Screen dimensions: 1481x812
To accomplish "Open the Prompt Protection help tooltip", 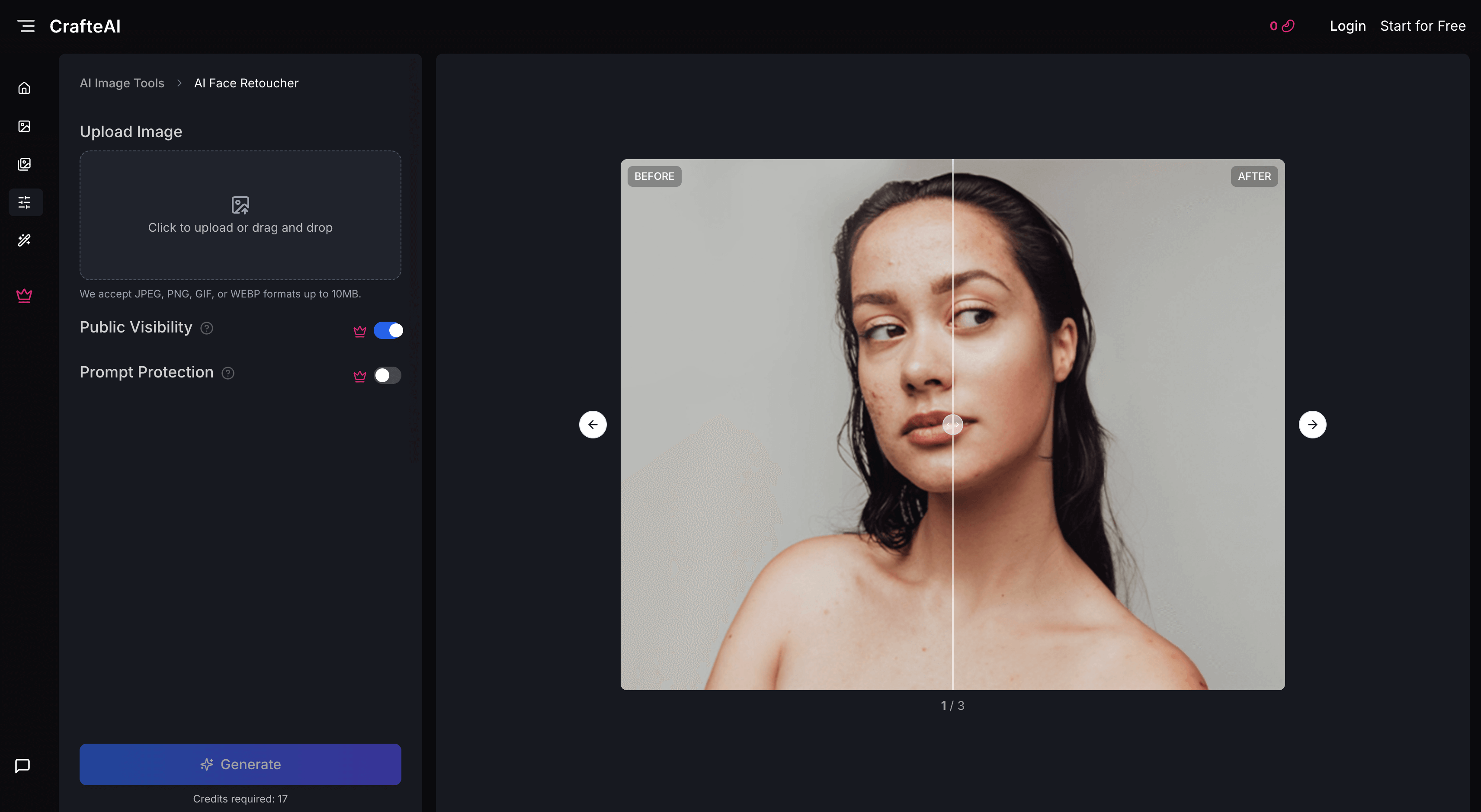I will [x=228, y=373].
